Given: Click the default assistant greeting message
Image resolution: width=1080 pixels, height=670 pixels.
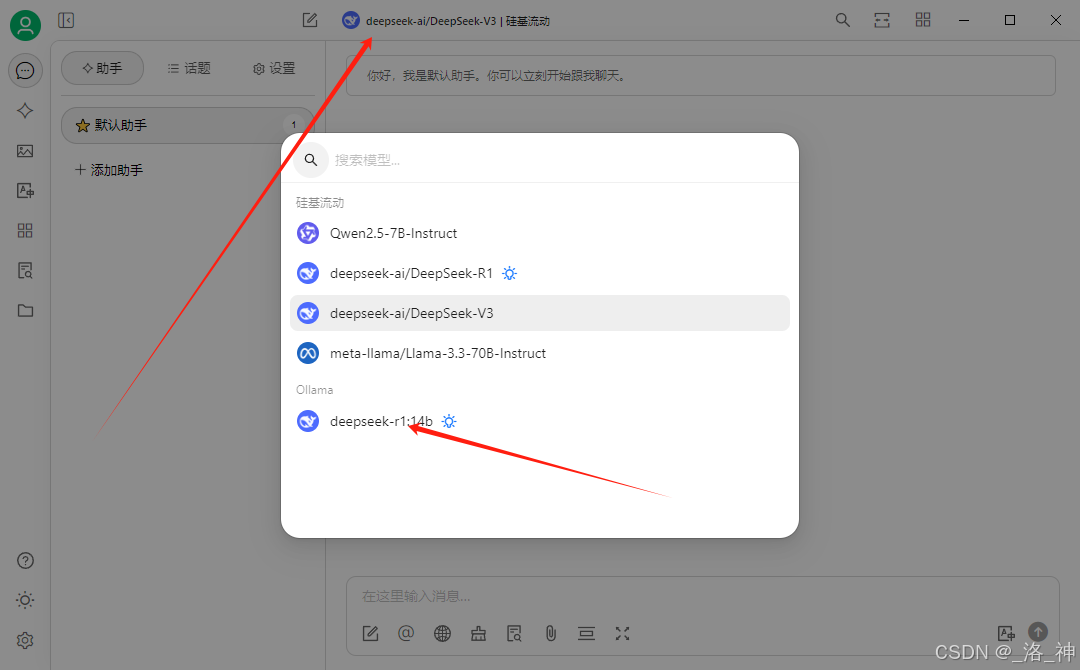Looking at the screenshot, I should (x=700, y=76).
